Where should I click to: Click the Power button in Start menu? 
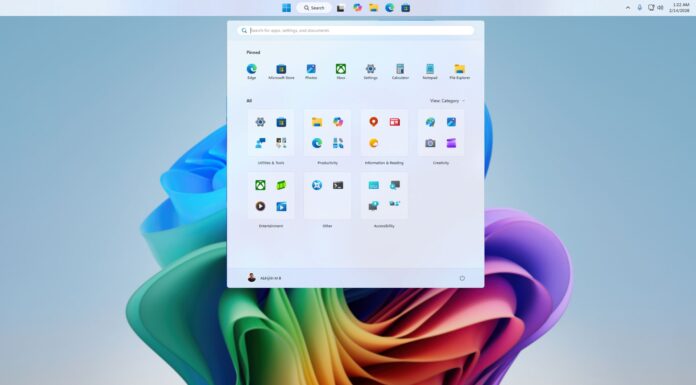pyautogui.click(x=462, y=278)
